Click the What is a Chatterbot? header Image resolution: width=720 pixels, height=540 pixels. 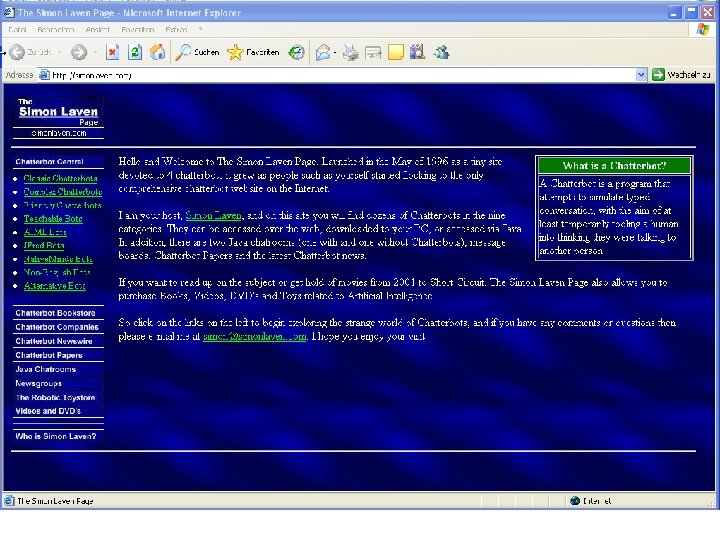[614, 165]
